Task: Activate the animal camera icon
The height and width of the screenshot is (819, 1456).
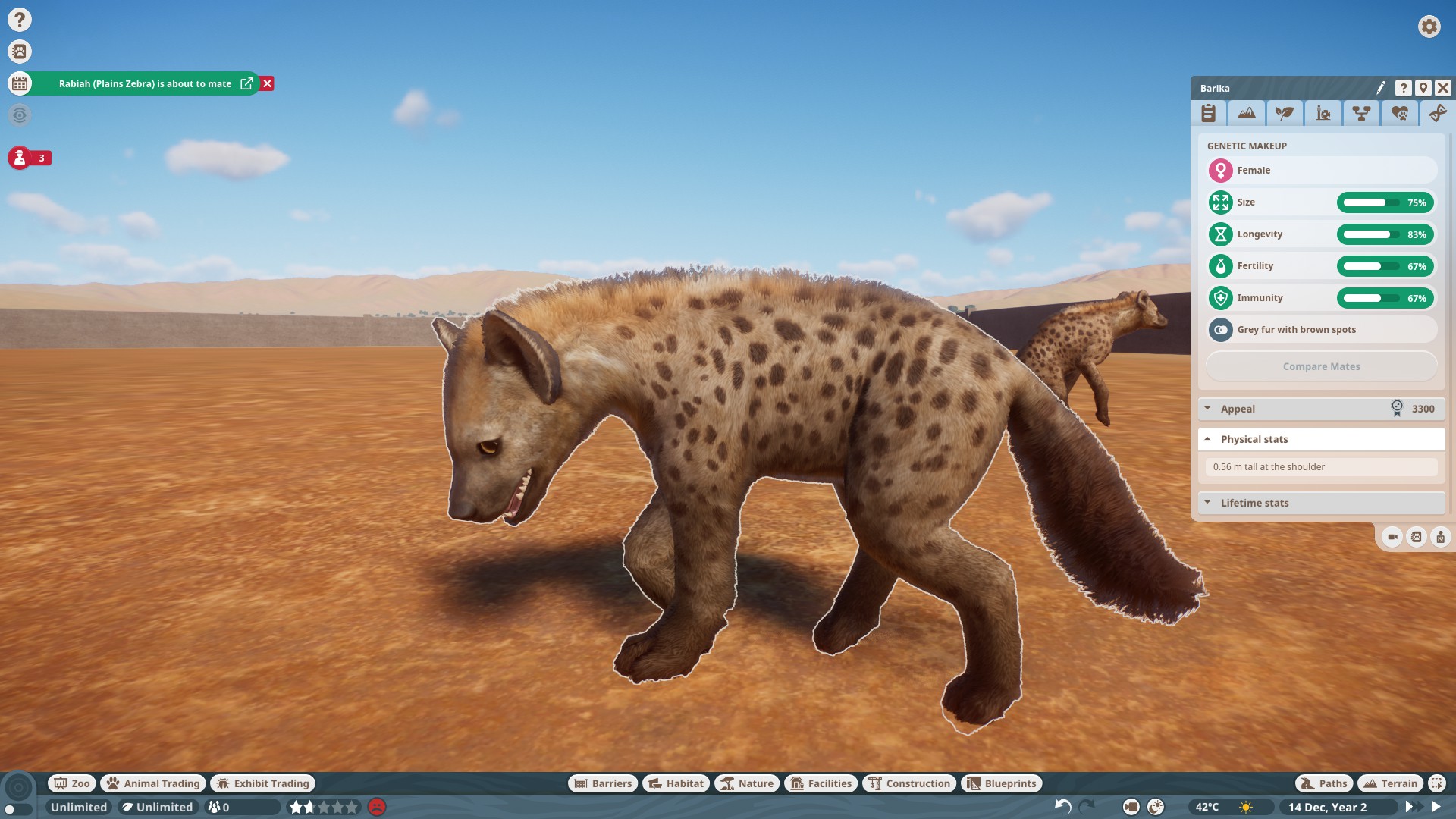Action: pos(1392,537)
